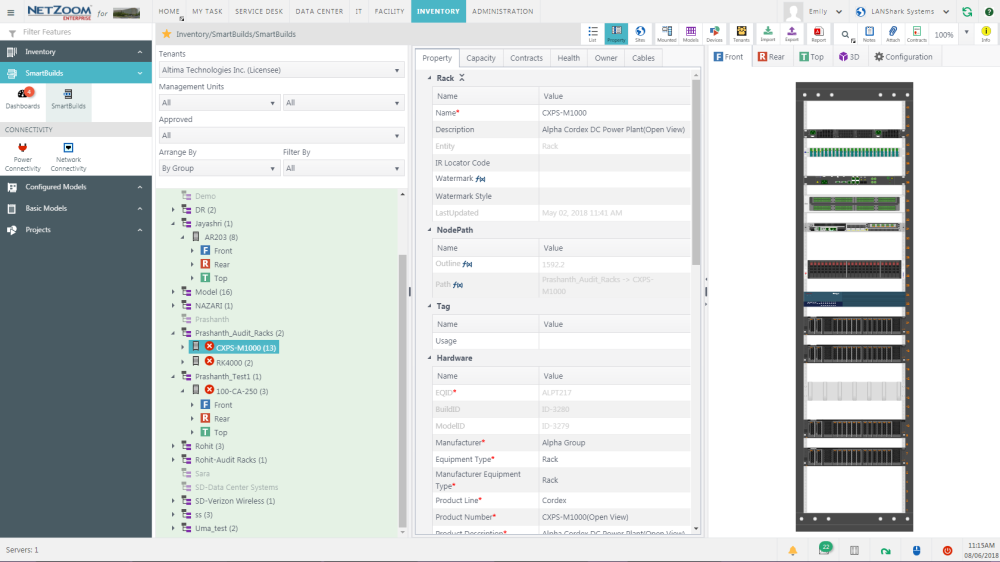Click the Export toolbar icon
1000x562 pixels.
(x=791, y=34)
